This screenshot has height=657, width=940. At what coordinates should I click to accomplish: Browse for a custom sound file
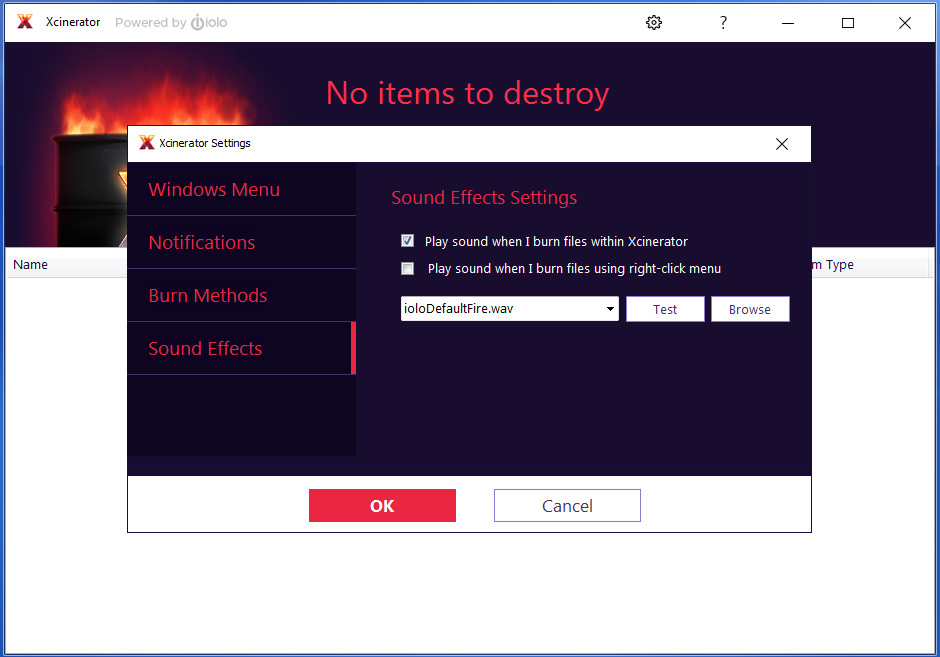tap(750, 308)
